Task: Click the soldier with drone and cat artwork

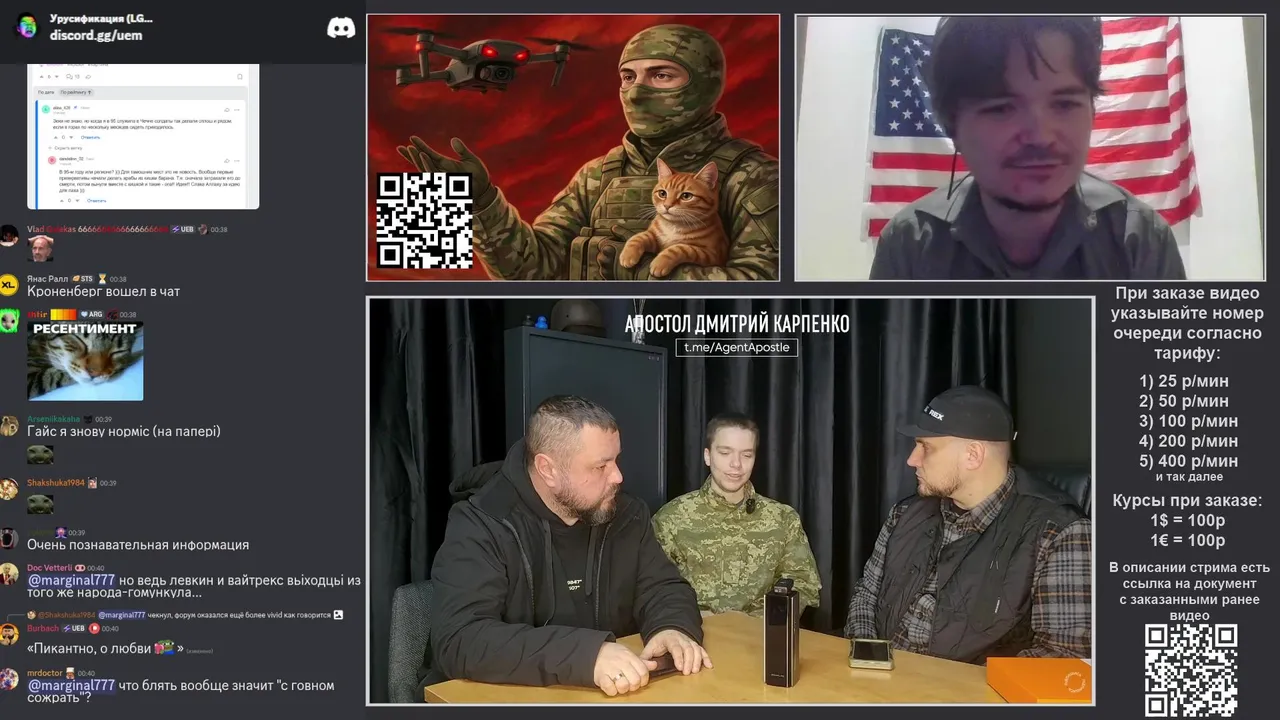Action: (573, 147)
